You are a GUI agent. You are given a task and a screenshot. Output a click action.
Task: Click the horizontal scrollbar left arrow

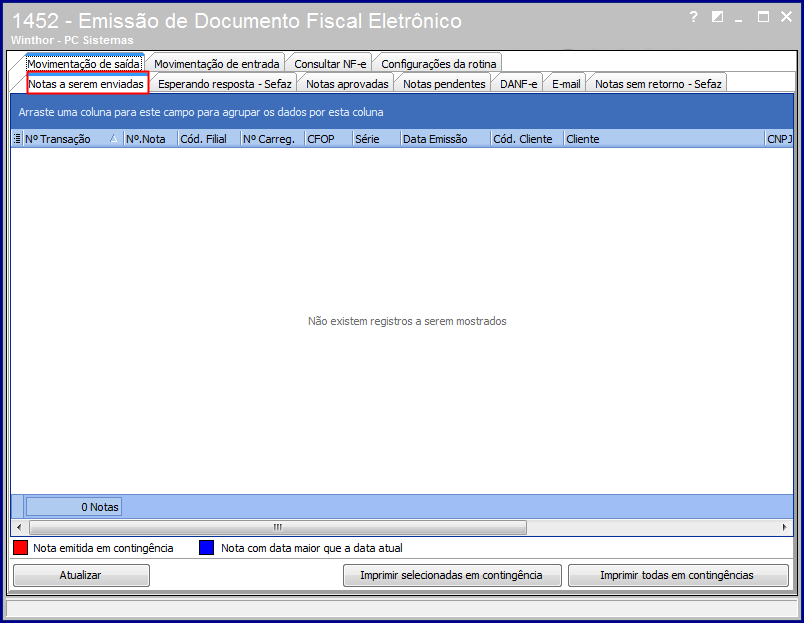(19, 527)
